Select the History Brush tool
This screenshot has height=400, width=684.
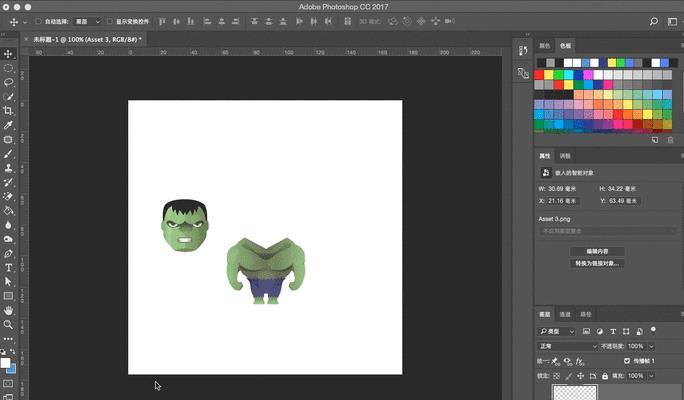tap(8, 182)
